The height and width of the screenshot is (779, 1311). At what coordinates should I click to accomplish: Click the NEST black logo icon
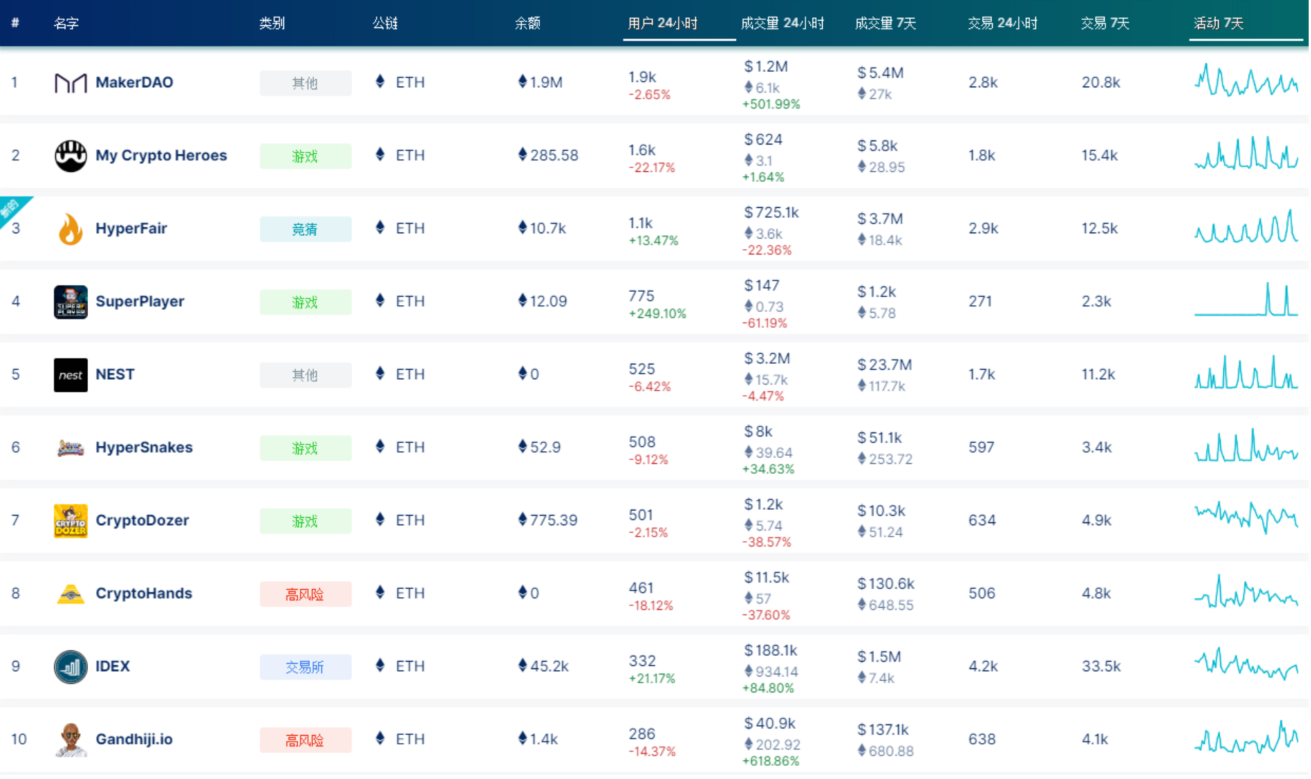70,375
